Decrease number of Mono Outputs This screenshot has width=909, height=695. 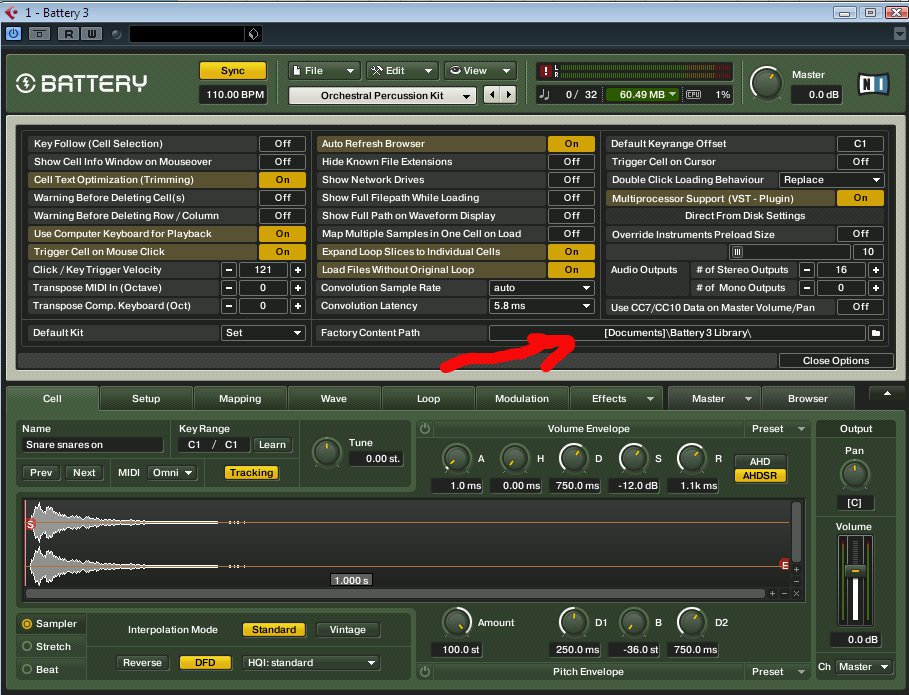click(806, 288)
